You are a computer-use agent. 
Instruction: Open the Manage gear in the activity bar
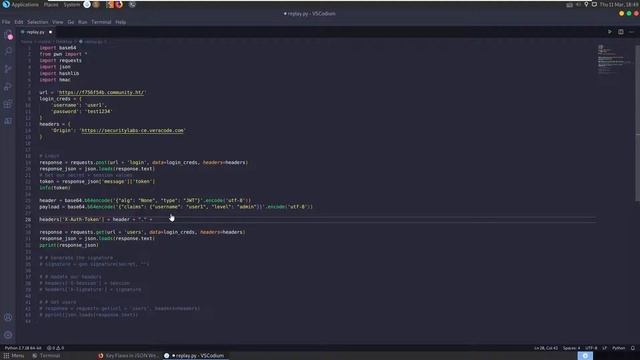pos(8,335)
